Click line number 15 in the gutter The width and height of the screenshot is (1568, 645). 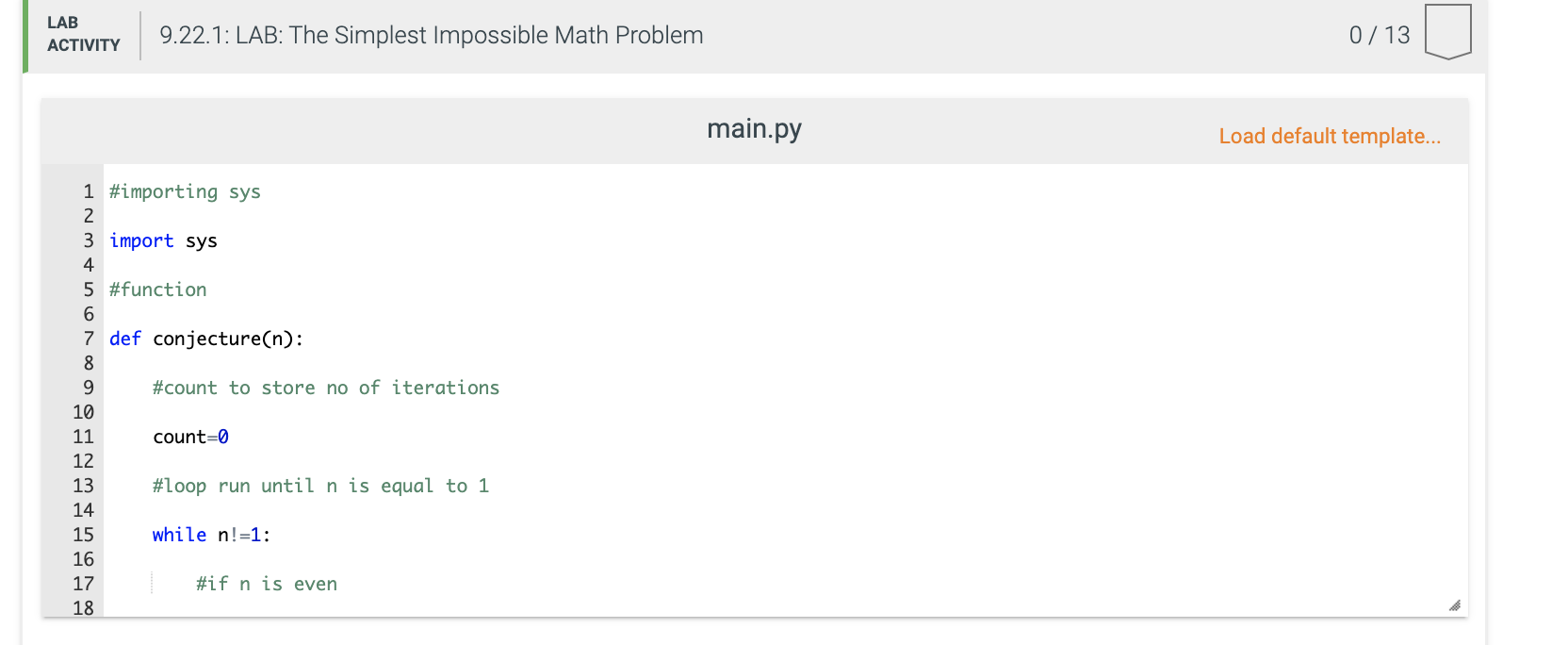click(84, 535)
